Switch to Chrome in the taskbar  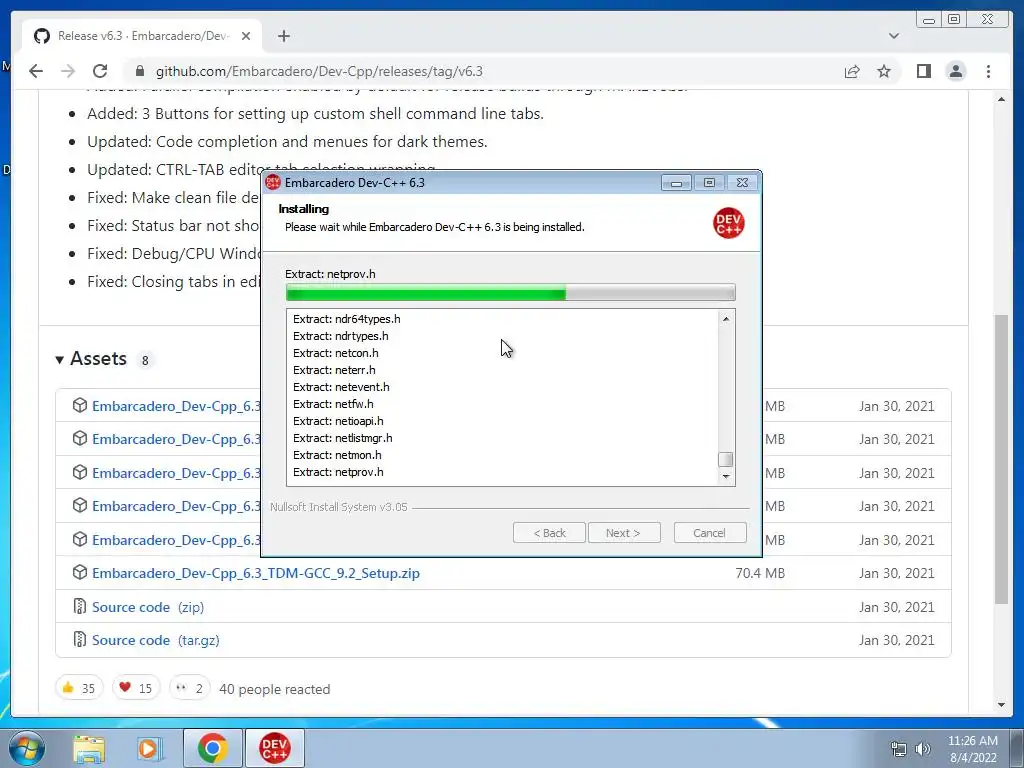[x=212, y=748]
